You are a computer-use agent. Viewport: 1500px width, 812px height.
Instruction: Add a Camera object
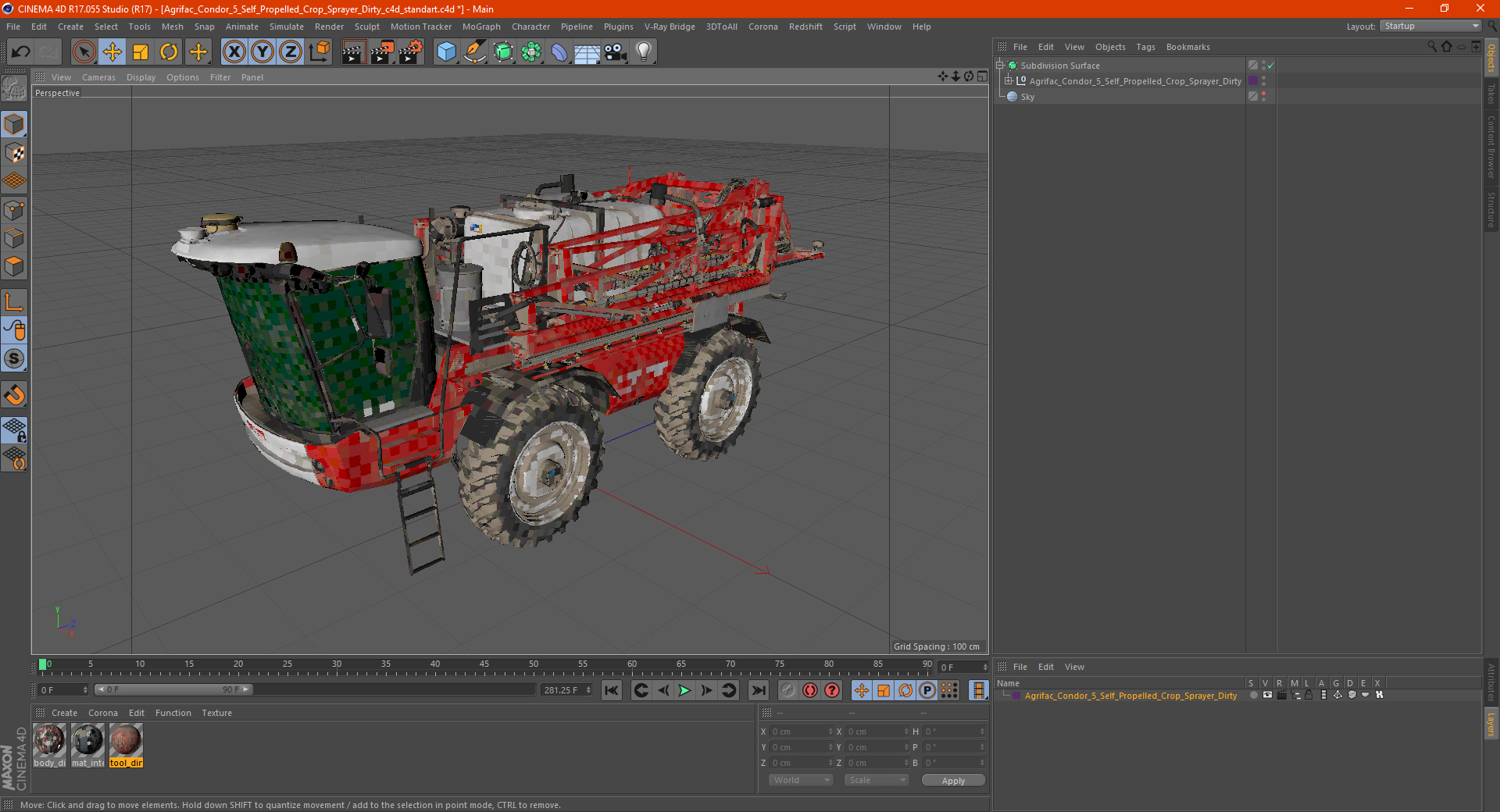(616, 52)
